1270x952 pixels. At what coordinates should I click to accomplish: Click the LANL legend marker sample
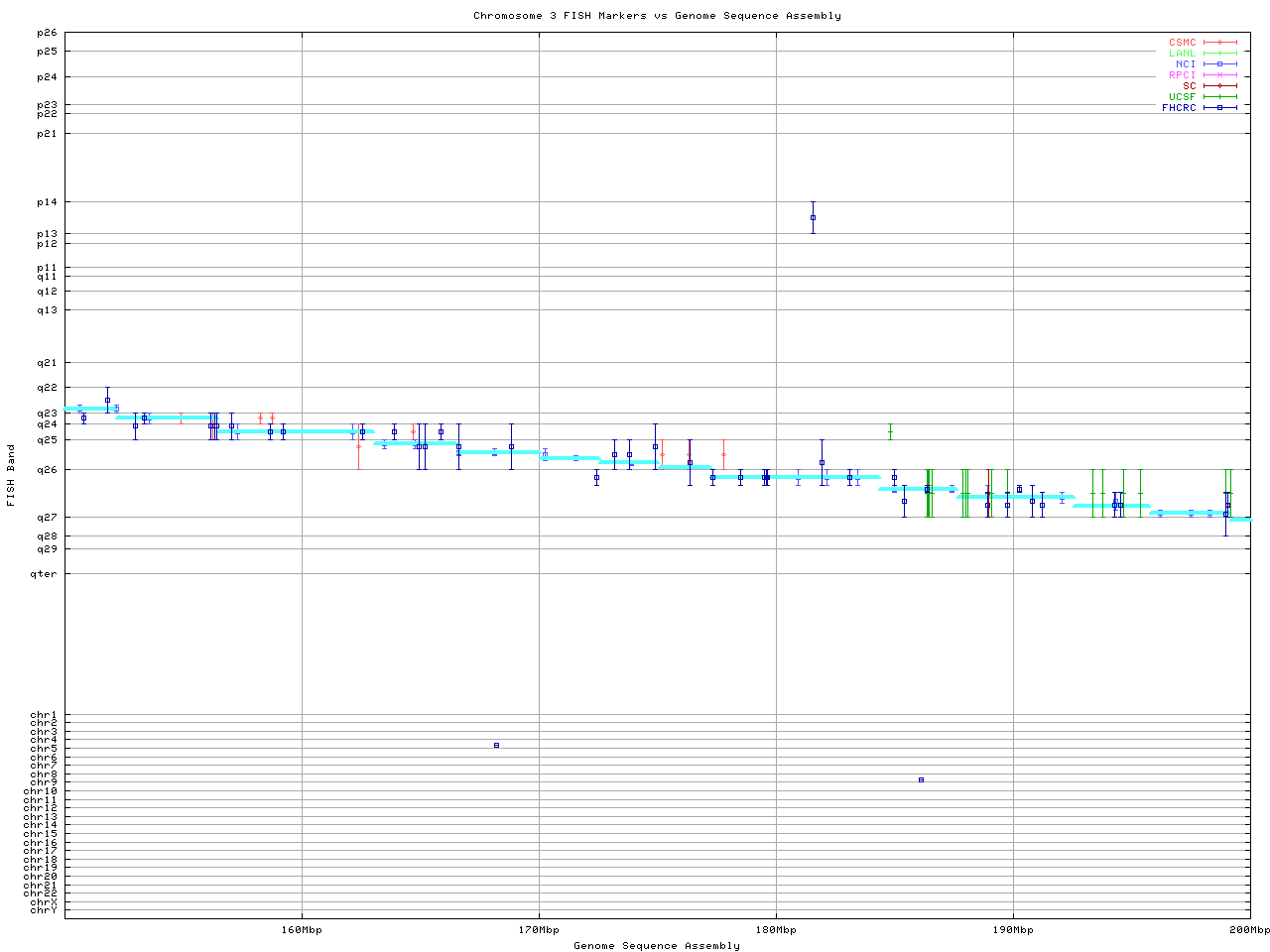[1219, 54]
